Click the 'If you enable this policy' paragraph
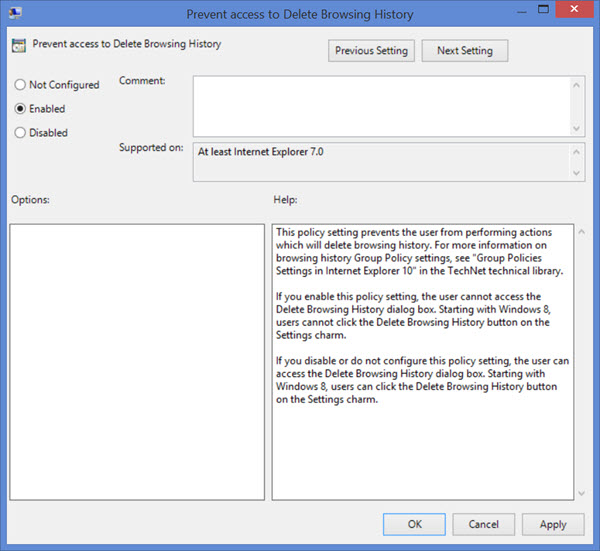The image size is (600, 551). [413, 316]
